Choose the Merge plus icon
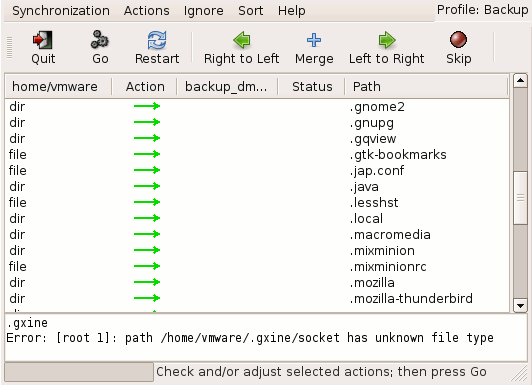The height and width of the screenshot is (385, 532). (314, 40)
